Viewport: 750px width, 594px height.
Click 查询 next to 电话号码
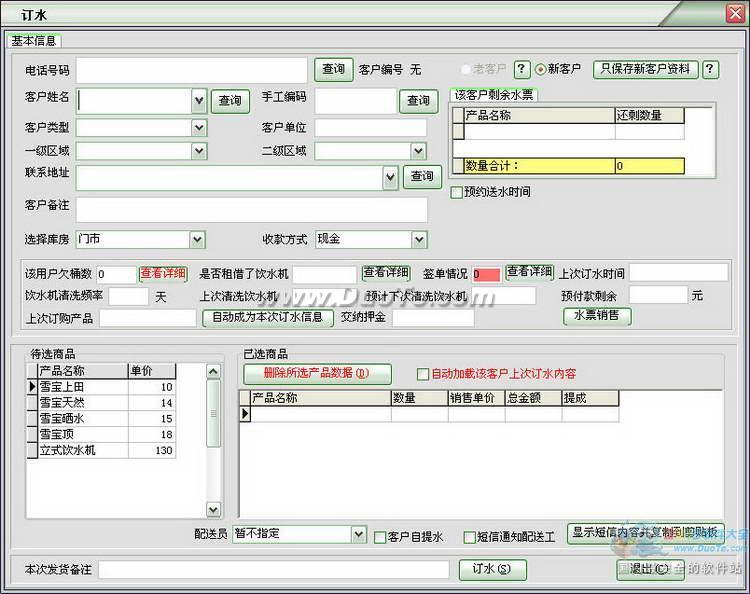tap(333, 69)
